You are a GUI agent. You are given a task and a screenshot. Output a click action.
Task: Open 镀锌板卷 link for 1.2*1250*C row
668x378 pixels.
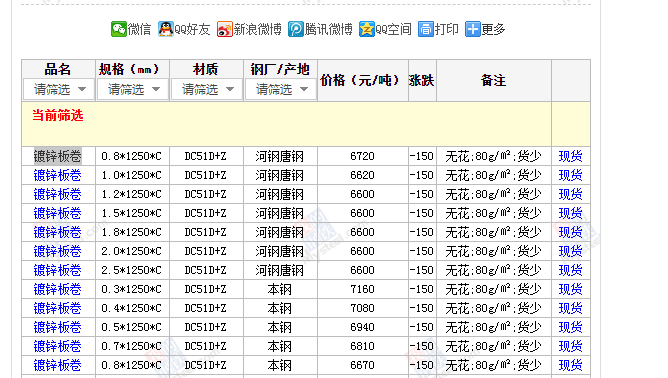pos(58,194)
